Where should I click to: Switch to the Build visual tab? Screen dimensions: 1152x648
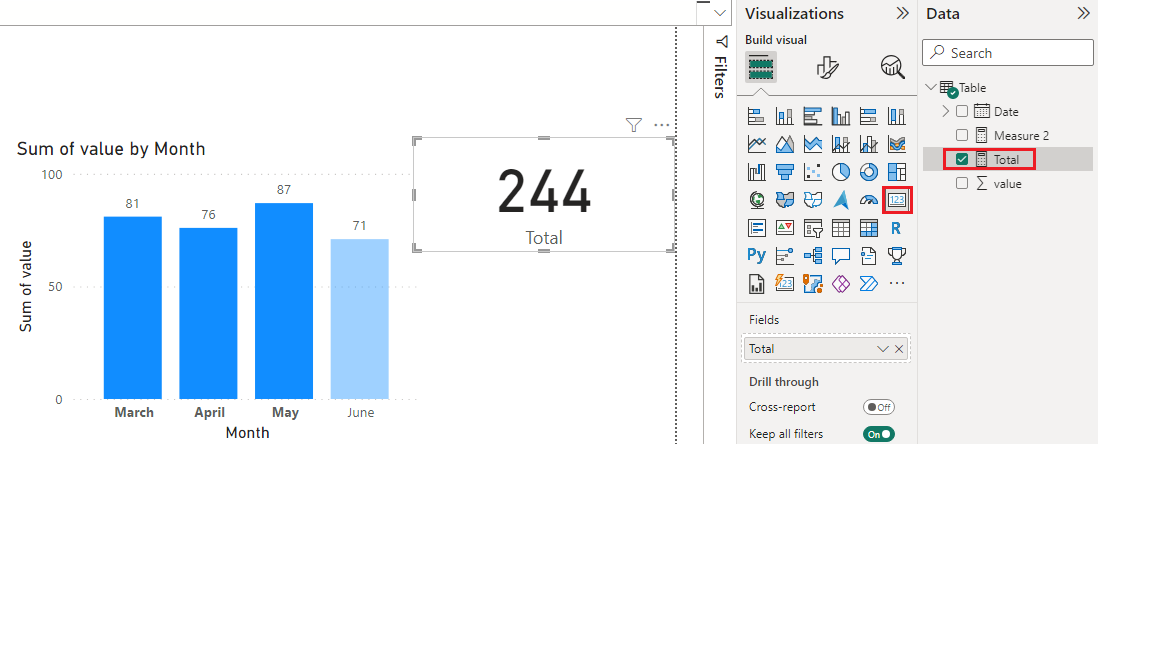click(x=760, y=68)
